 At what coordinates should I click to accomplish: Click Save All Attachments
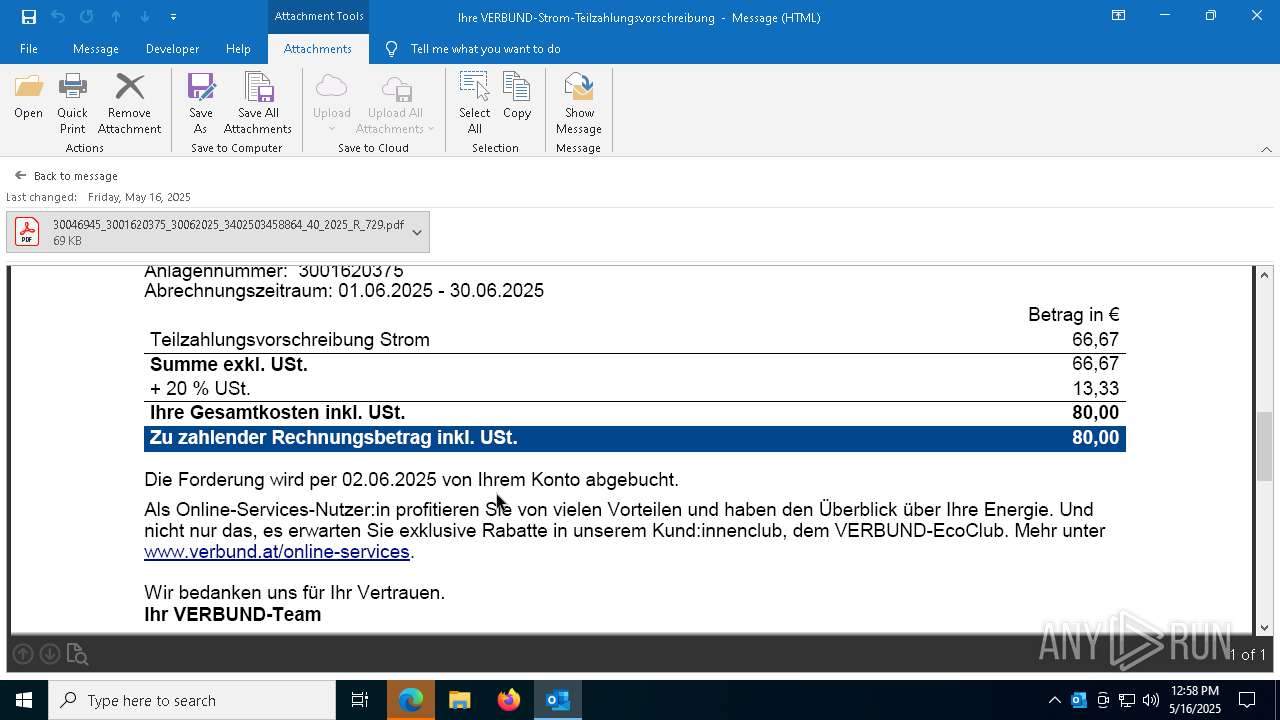pyautogui.click(x=258, y=104)
